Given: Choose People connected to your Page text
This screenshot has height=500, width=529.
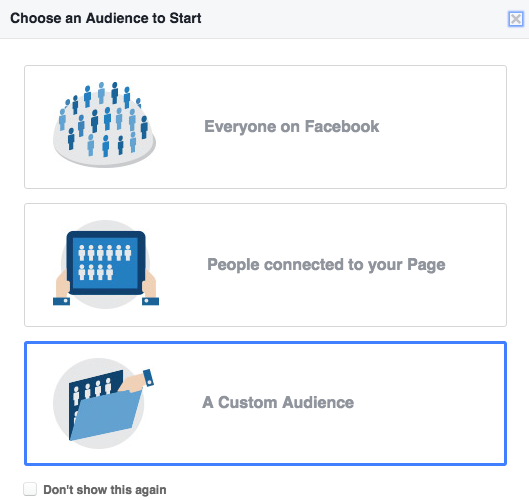Looking at the screenshot, I should click(x=326, y=265).
